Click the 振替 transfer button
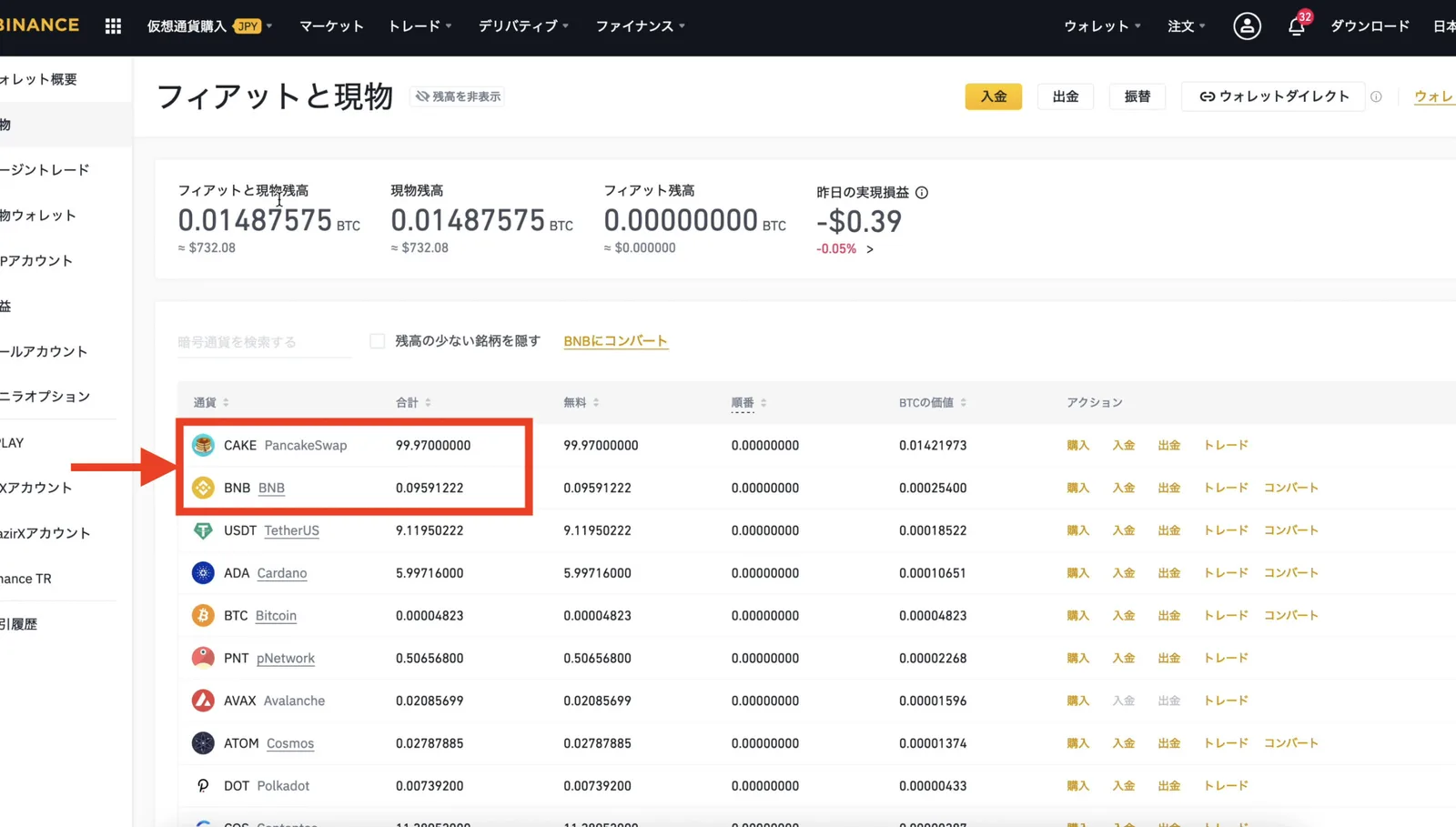The height and width of the screenshot is (827, 1456). (1137, 96)
